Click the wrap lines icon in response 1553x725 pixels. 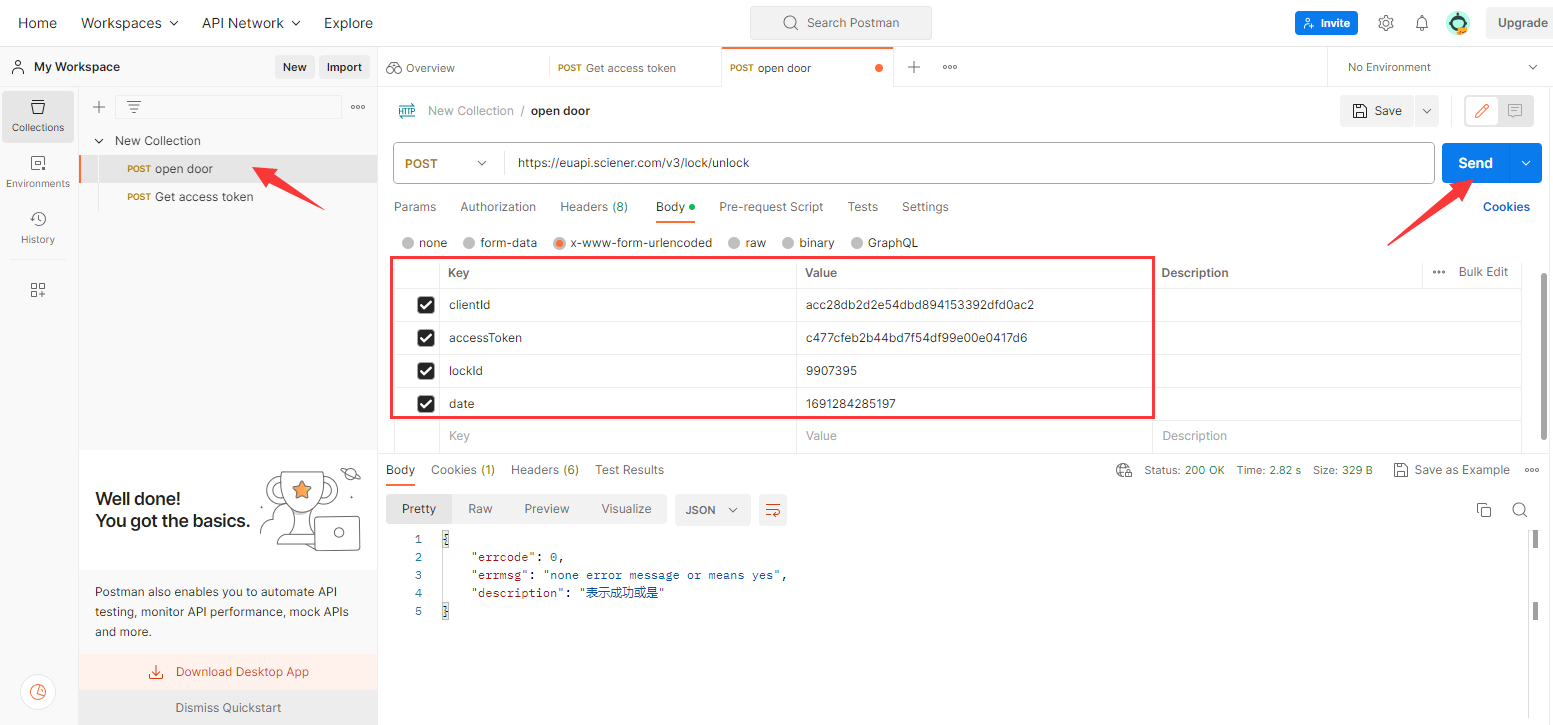pos(772,510)
